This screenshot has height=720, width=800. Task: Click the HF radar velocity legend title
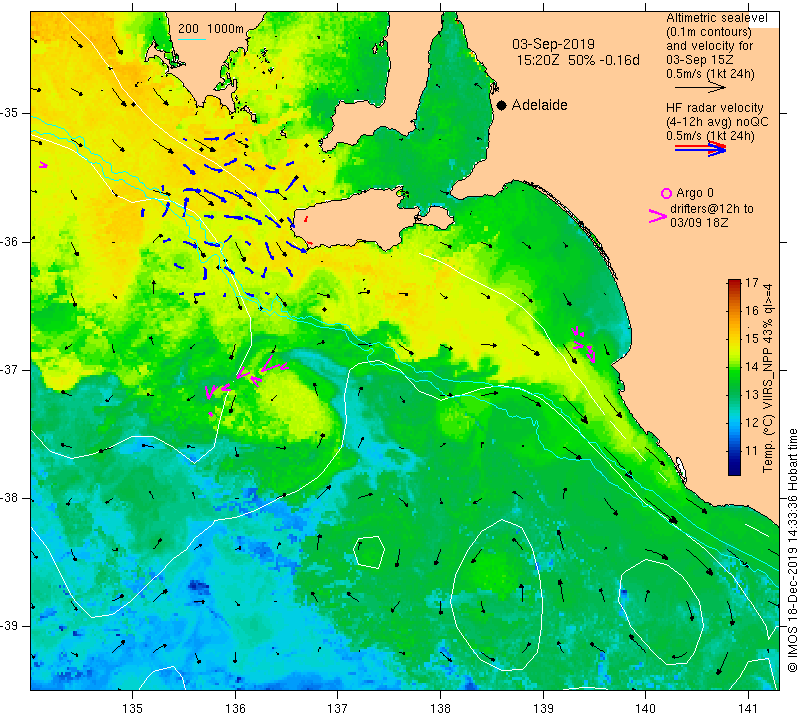(x=714, y=108)
